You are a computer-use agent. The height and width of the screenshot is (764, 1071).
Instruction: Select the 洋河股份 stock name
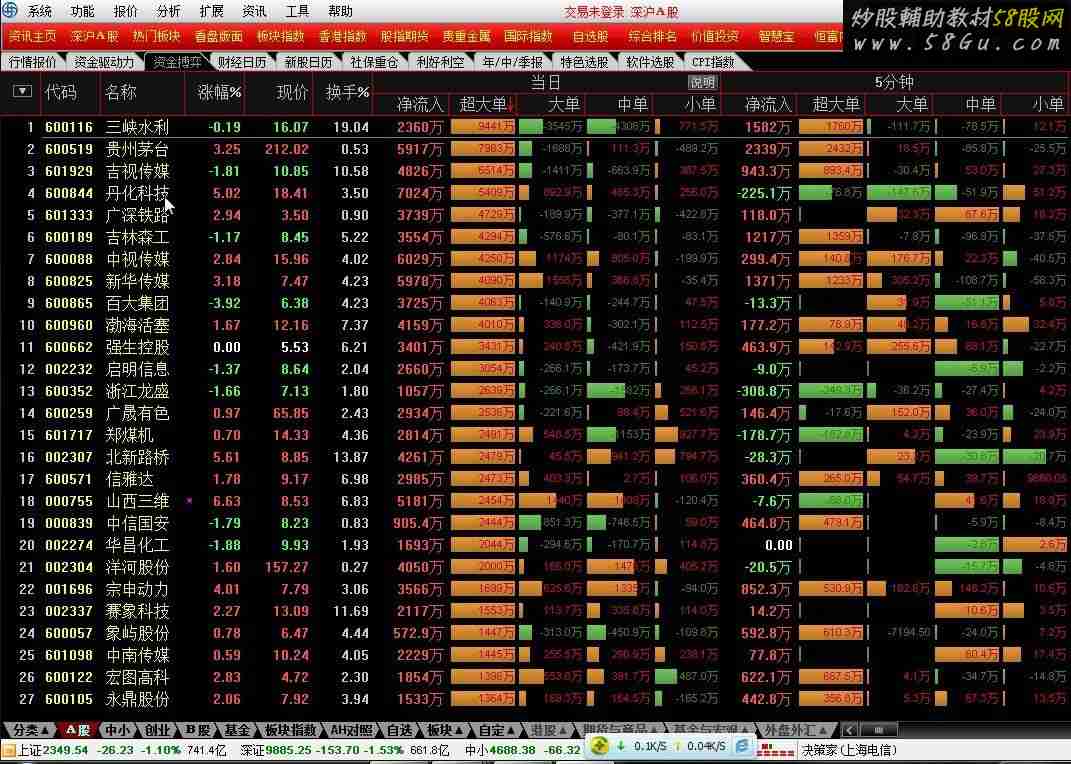(x=137, y=567)
